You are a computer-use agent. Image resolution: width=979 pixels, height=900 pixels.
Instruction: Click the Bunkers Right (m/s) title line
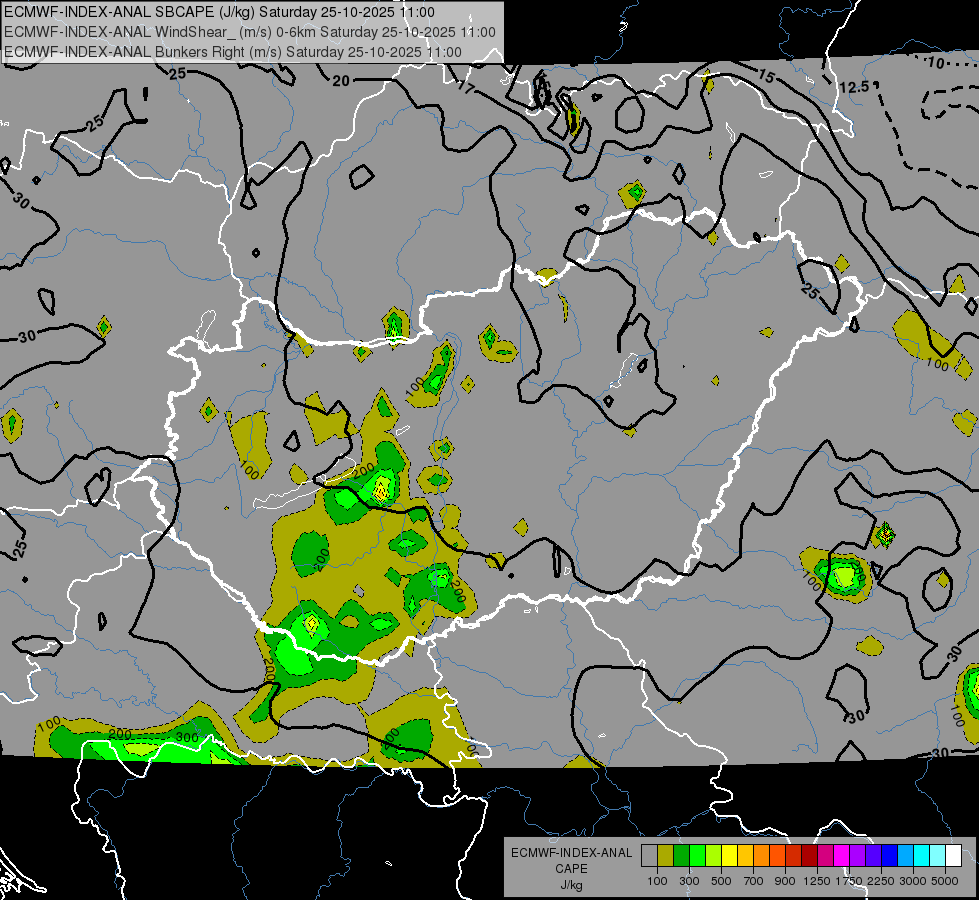pyautogui.click(x=233, y=52)
